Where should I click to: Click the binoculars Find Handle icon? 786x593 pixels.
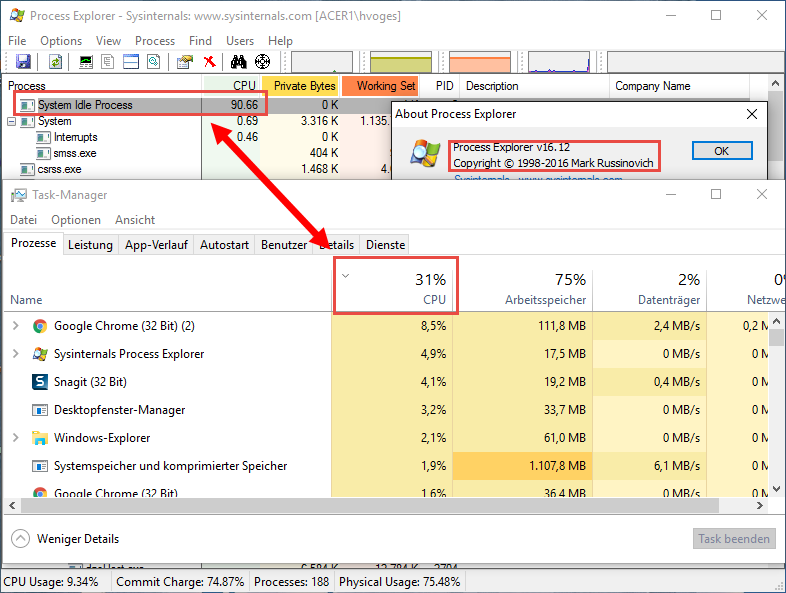tap(239, 62)
